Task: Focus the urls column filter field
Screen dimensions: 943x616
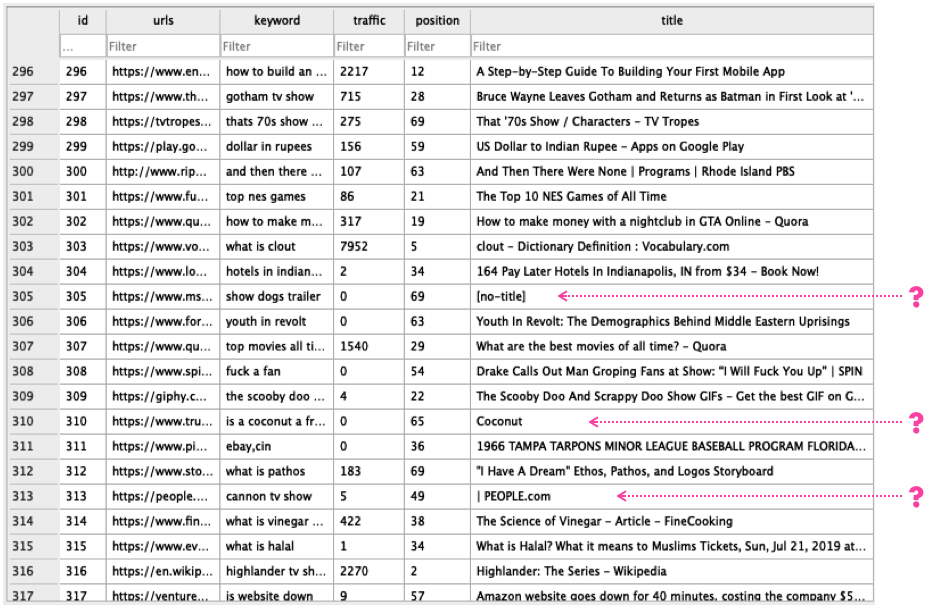Action: pyautogui.click(x=162, y=46)
